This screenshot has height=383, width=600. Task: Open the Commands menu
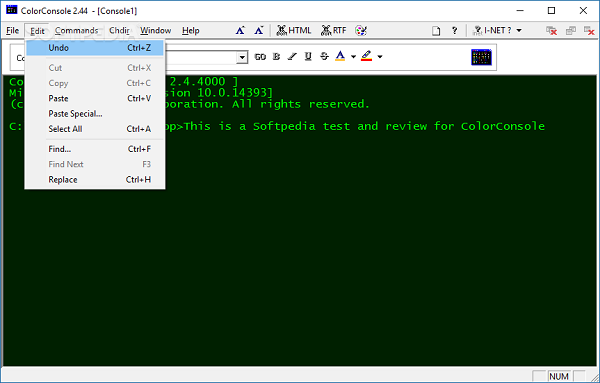[x=76, y=30]
